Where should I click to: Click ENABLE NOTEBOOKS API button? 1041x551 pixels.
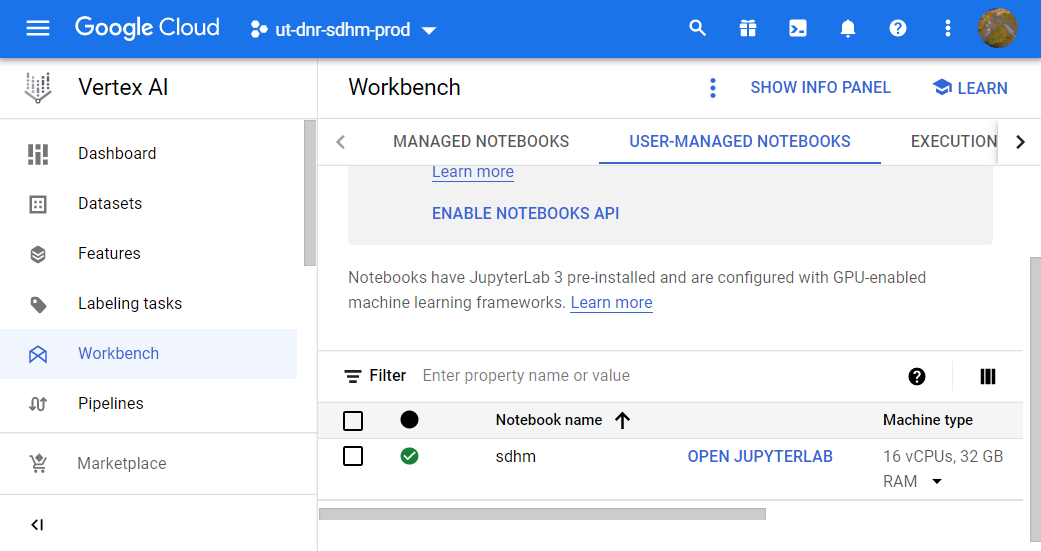point(525,213)
